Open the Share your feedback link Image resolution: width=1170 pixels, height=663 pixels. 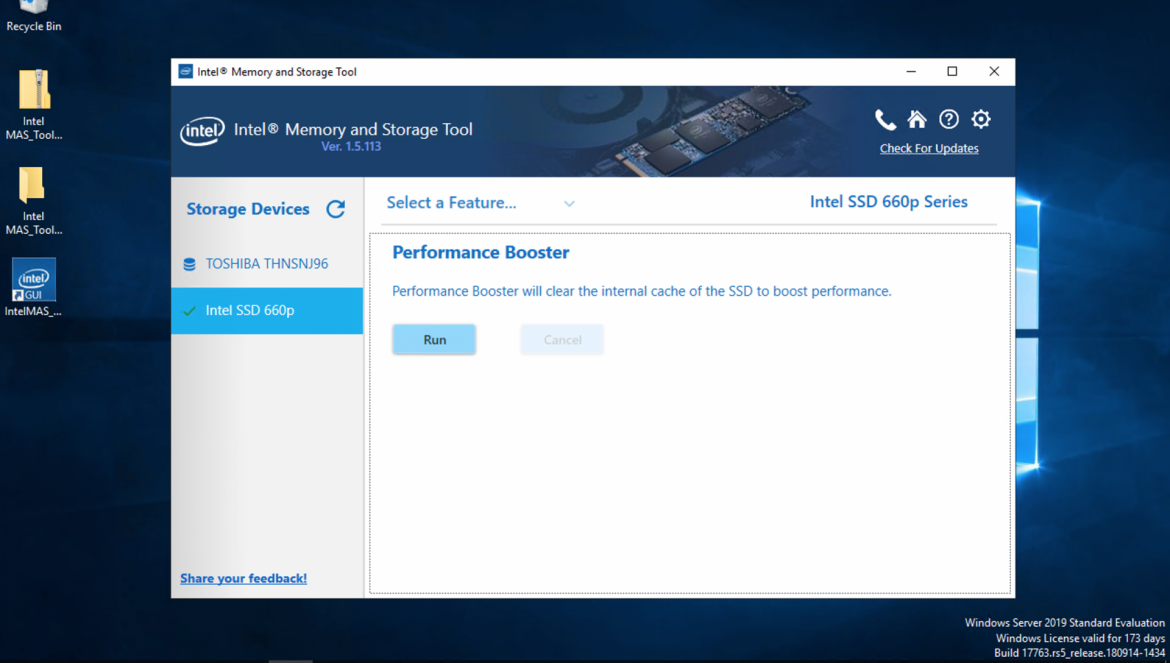tap(243, 578)
